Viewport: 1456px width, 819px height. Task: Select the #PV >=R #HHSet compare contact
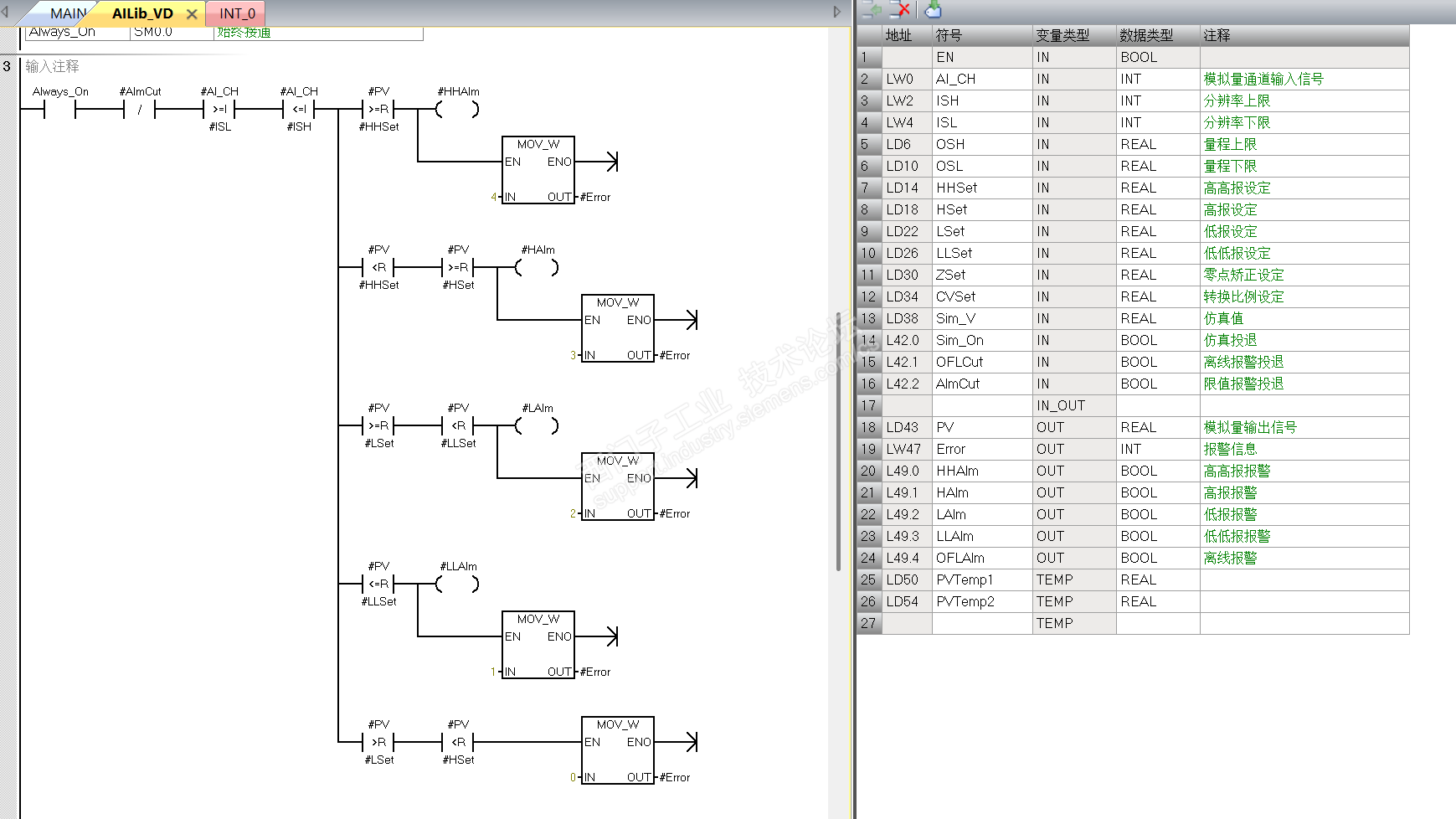[378, 109]
